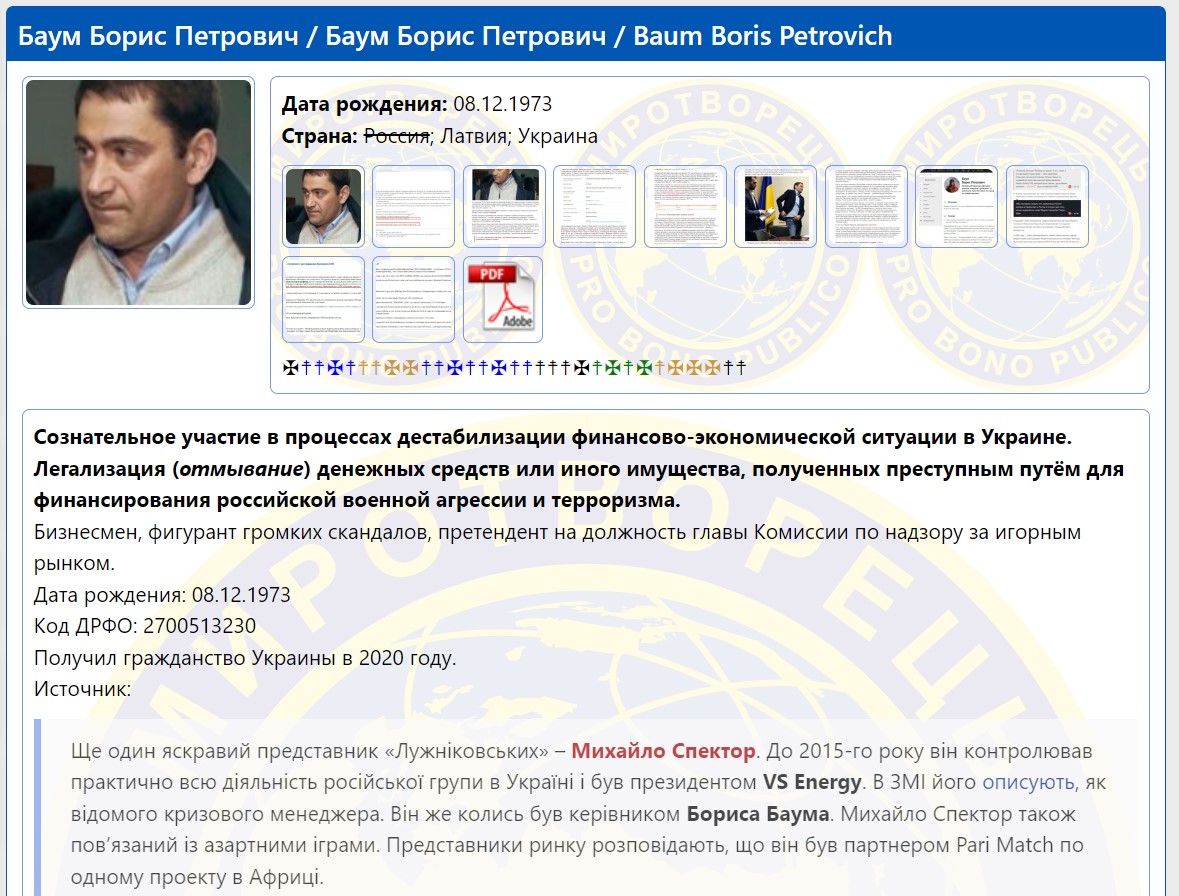Image resolution: width=1179 pixels, height=896 pixels.
Task: Follow the 'Михайло Спектор' link
Action: (663, 750)
